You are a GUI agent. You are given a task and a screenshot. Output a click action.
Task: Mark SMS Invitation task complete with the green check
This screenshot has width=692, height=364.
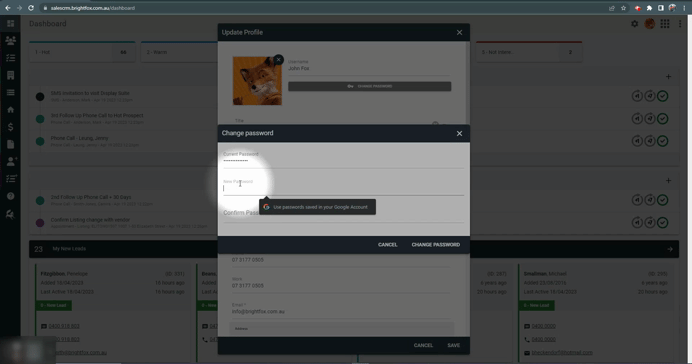[662, 96]
